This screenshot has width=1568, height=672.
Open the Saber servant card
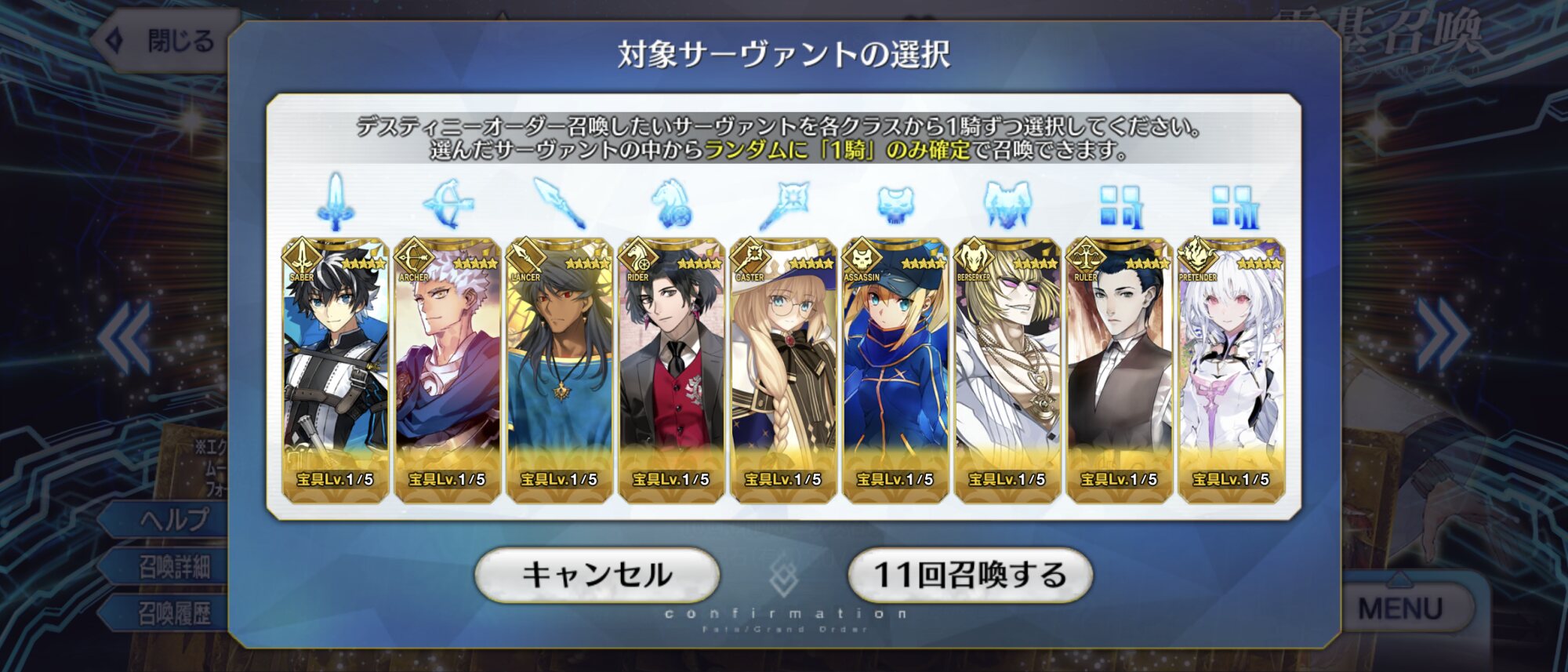click(336, 369)
